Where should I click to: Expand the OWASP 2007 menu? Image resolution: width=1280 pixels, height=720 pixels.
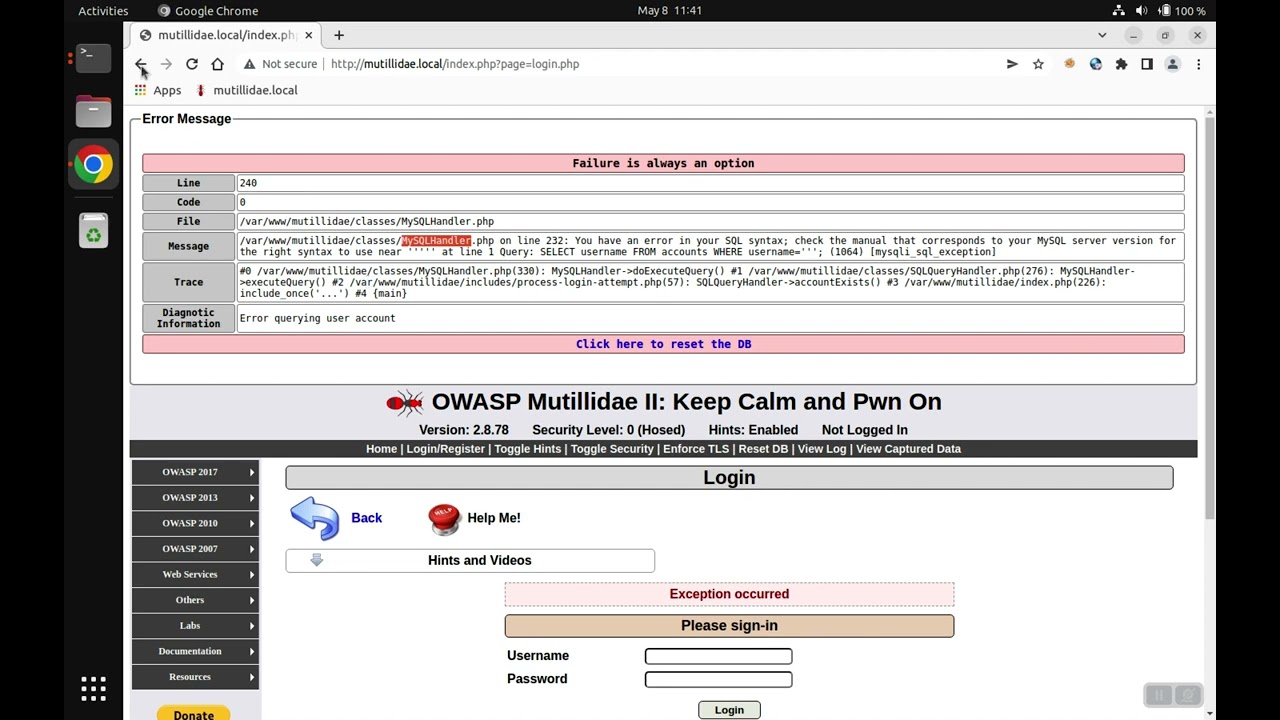point(195,549)
